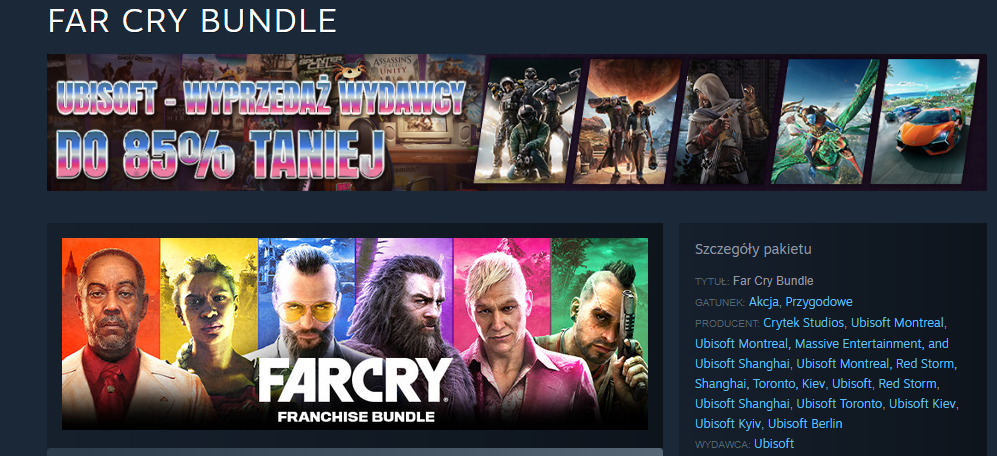Click the Star Wars Outlaws banner artwork

click(627, 121)
